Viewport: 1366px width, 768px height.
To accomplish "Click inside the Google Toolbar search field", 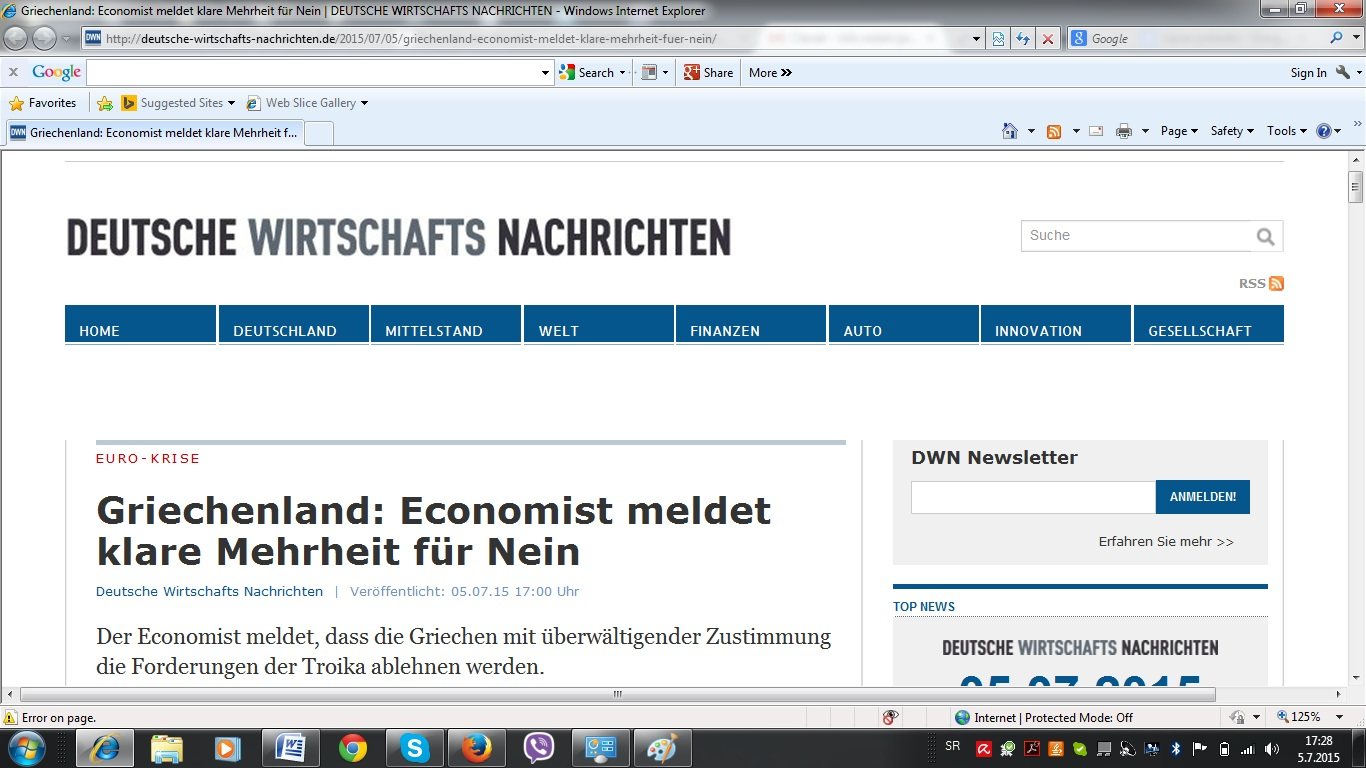I will click(x=313, y=72).
